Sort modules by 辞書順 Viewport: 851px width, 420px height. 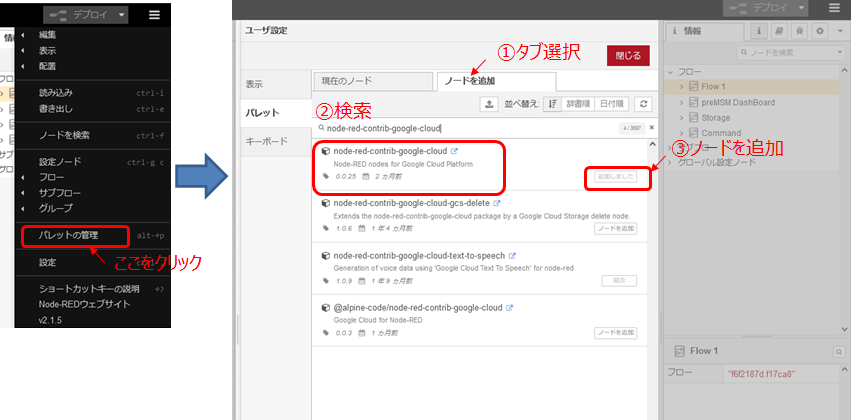[579, 104]
